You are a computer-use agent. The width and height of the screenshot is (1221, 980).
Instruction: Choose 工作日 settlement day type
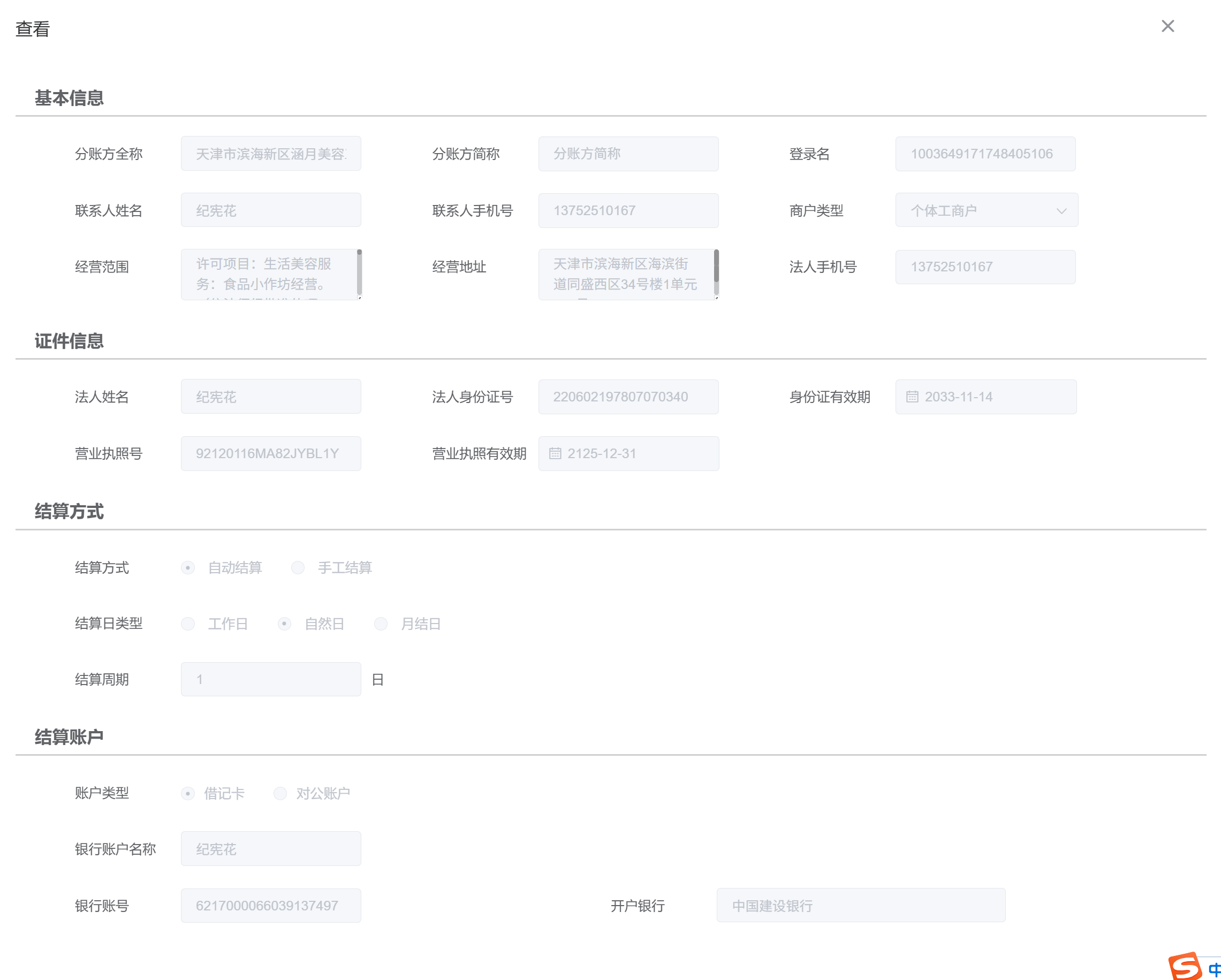click(188, 624)
